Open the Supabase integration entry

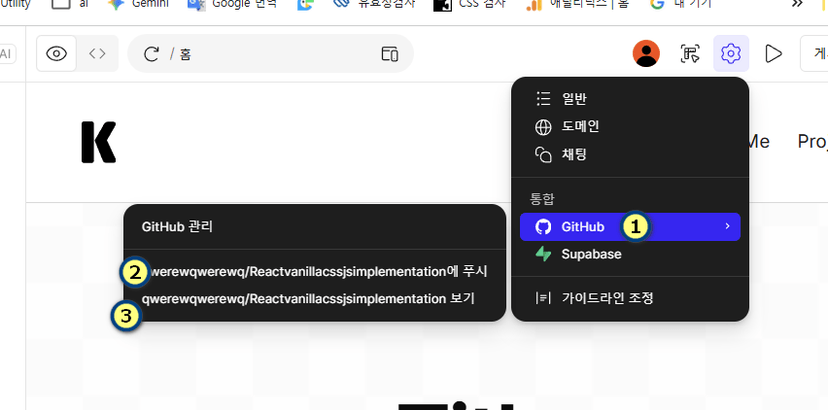tap(590, 254)
